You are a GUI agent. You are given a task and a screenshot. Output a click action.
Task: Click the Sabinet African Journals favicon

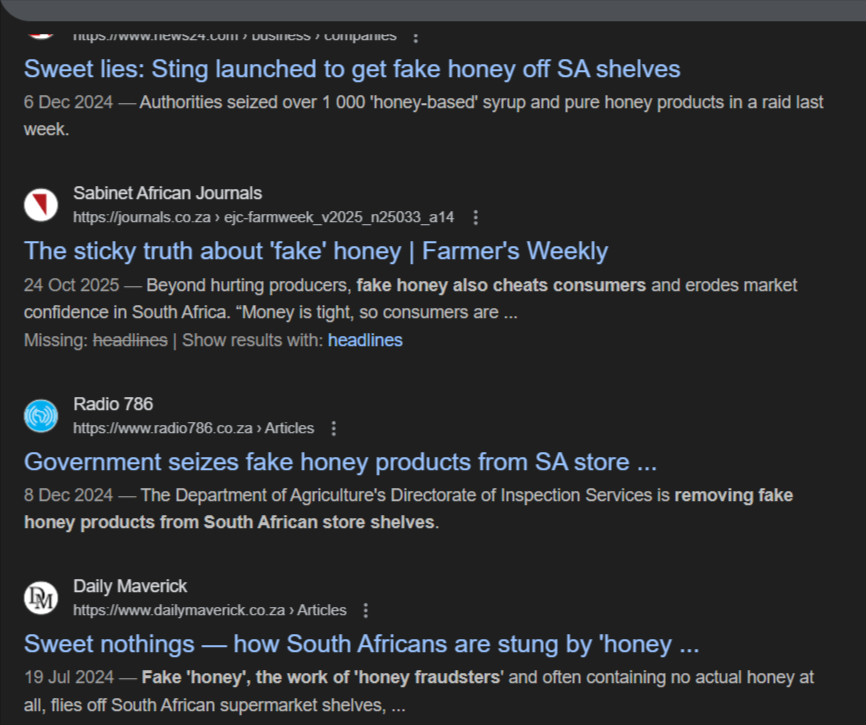pyautogui.click(x=41, y=206)
